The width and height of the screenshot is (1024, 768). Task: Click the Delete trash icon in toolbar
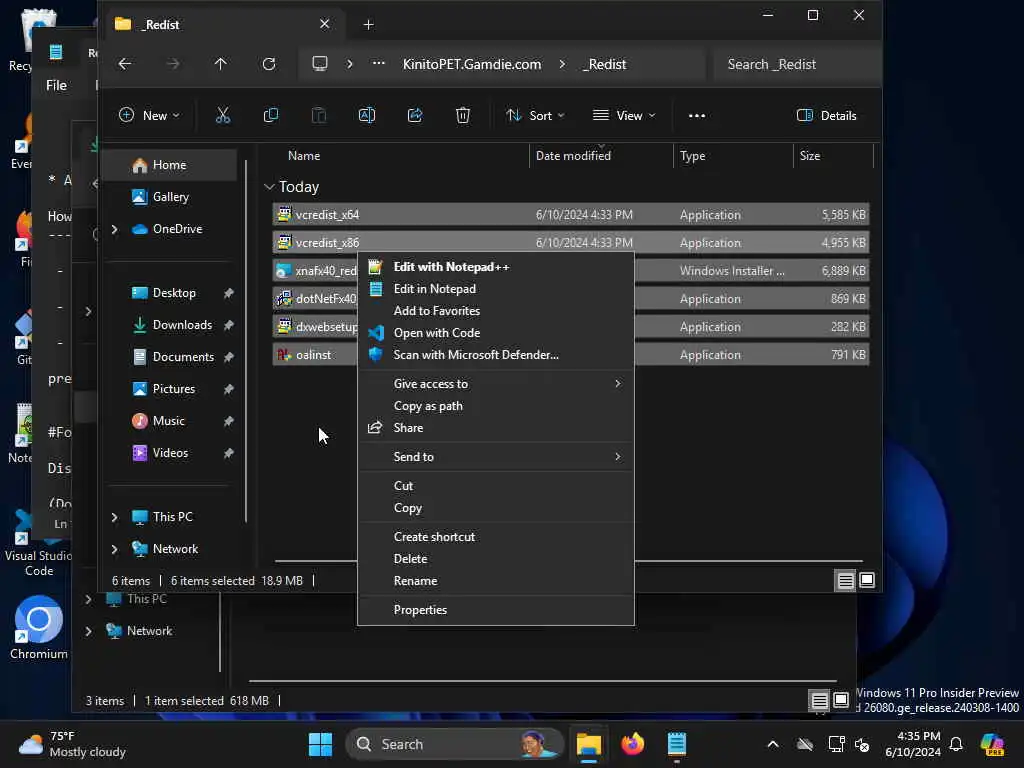[x=462, y=116]
